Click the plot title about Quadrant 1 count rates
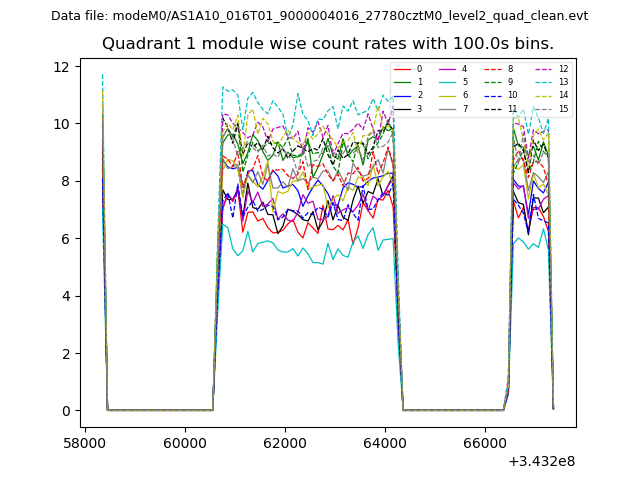This screenshot has width=640, height=480. click(x=328, y=44)
